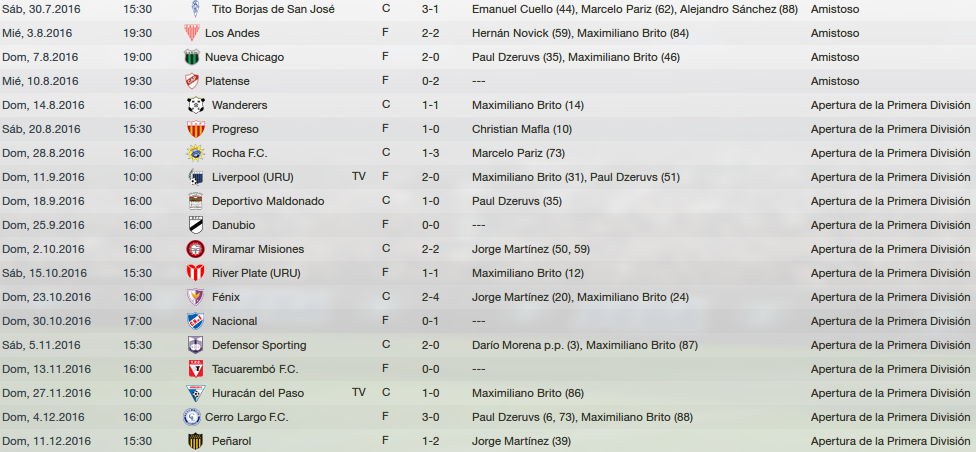Open the Liverpool (URU) team link
The image size is (976, 452).
pyautogui.click(x=253, y=177)
